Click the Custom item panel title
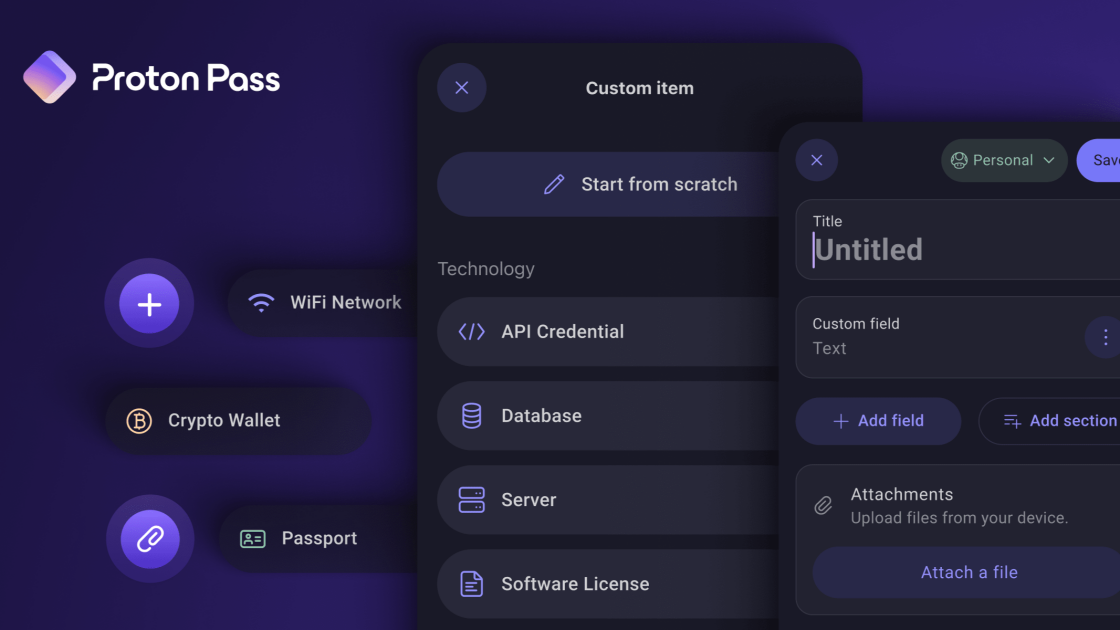The image size is (1120, 630). click(640, 89)
